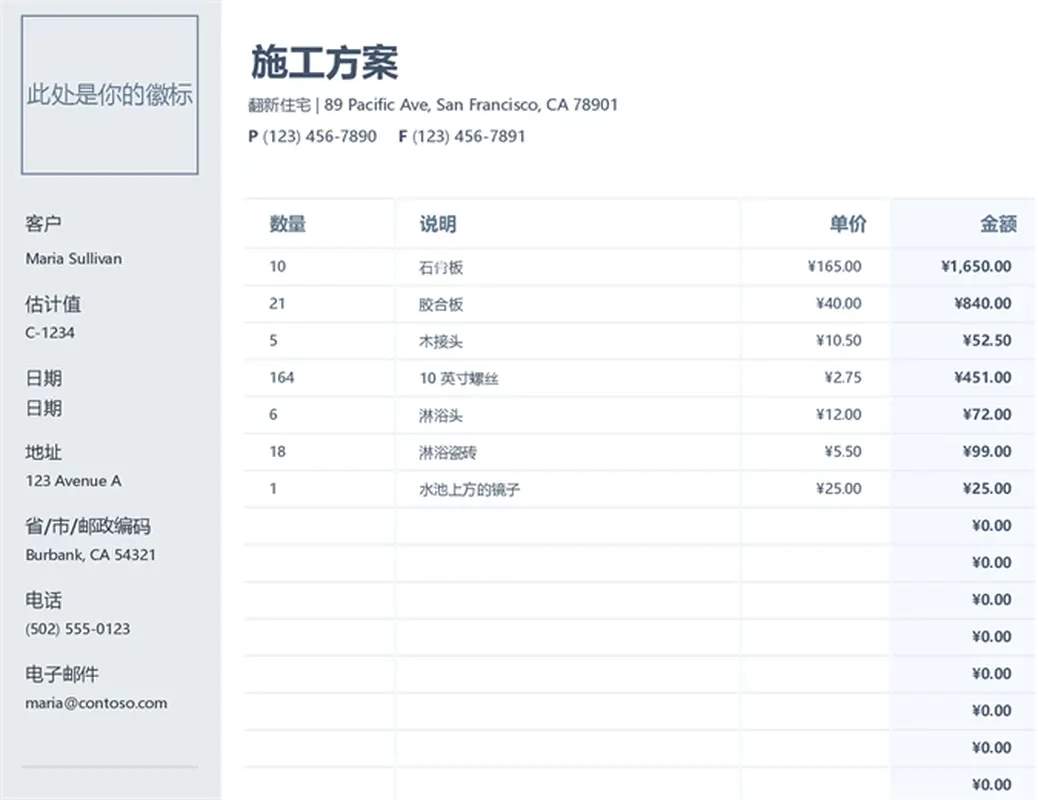Click the 金额 column header
Screen dimensions: 1038x800
1000,223
